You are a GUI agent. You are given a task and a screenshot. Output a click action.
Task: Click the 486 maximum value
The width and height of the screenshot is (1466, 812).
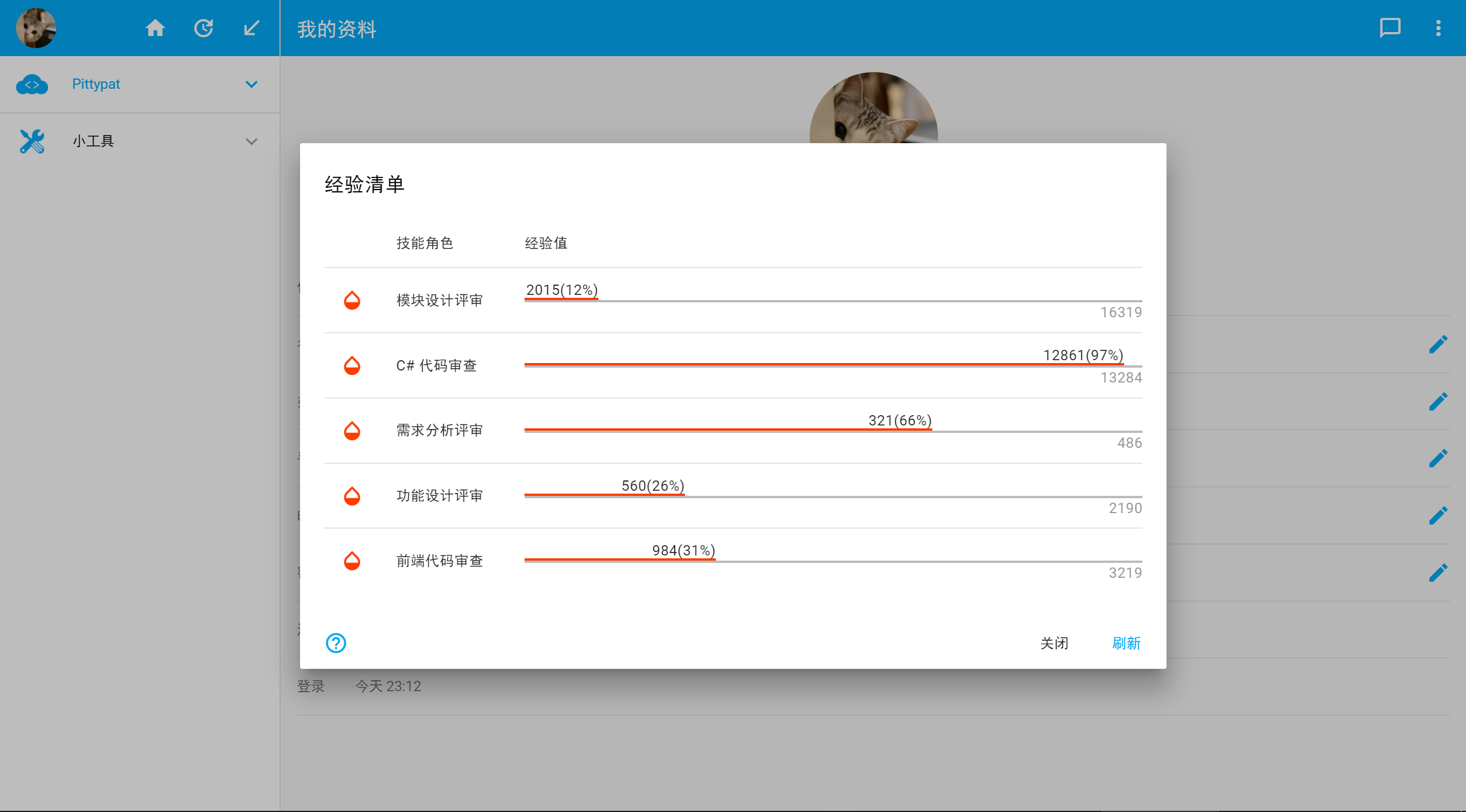(x=1129, y=443)
